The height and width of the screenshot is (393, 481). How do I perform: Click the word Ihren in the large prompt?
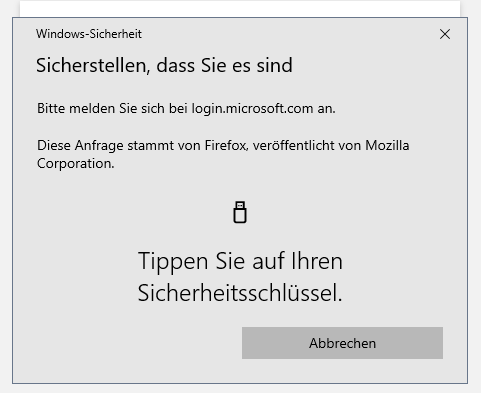(x=317, y=261)
